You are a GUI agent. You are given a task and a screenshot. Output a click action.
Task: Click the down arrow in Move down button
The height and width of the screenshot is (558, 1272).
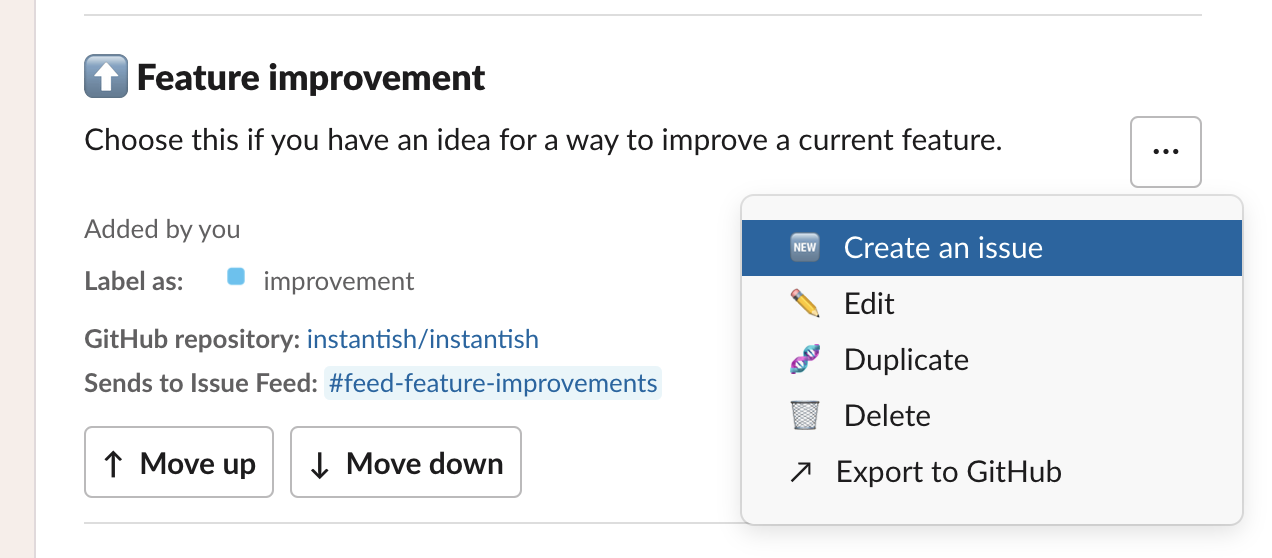coord(320,465)
